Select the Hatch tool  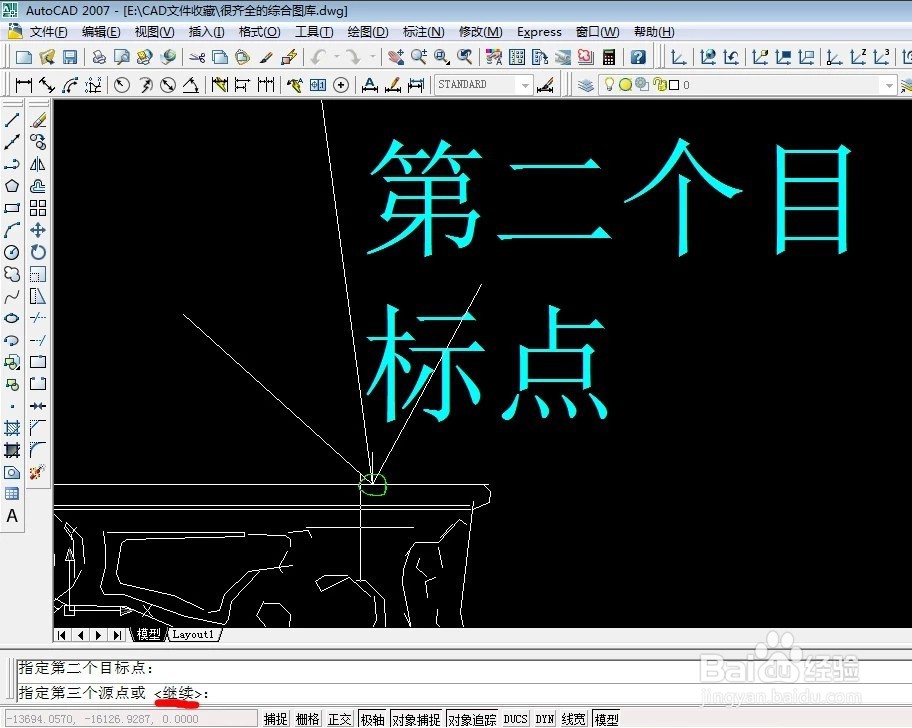click(12, 429)
